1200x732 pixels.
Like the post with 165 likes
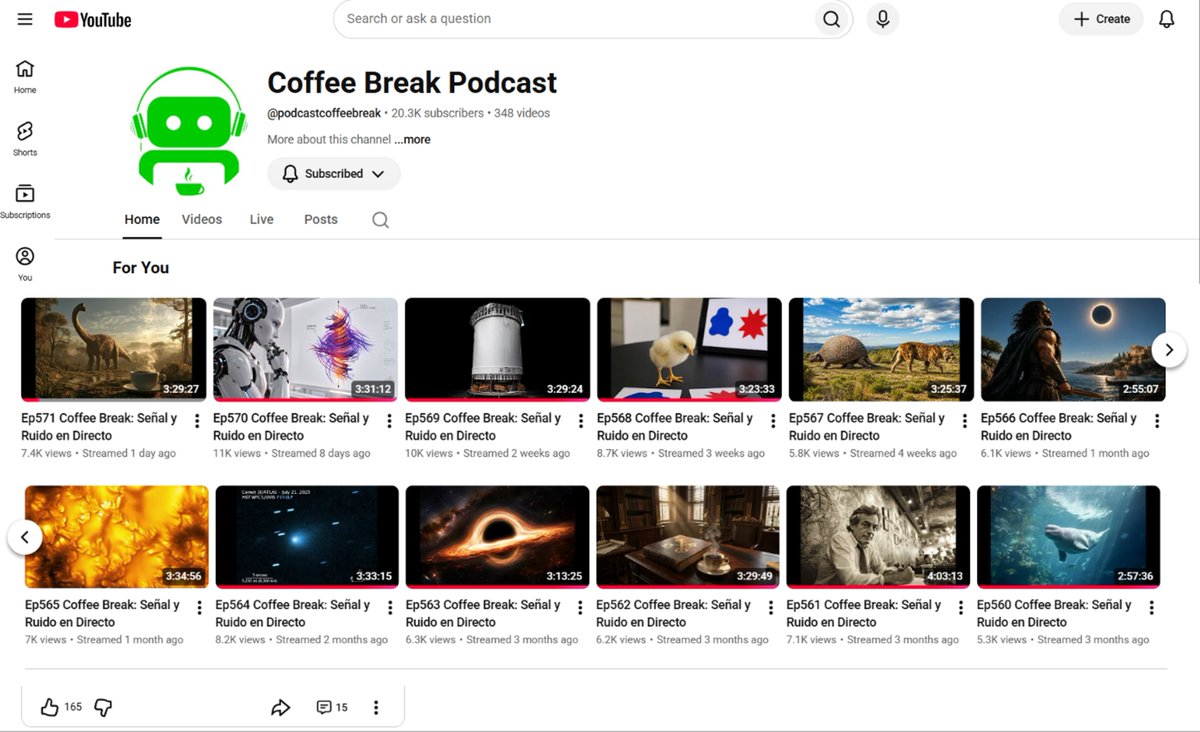click(x=49, y=707)
